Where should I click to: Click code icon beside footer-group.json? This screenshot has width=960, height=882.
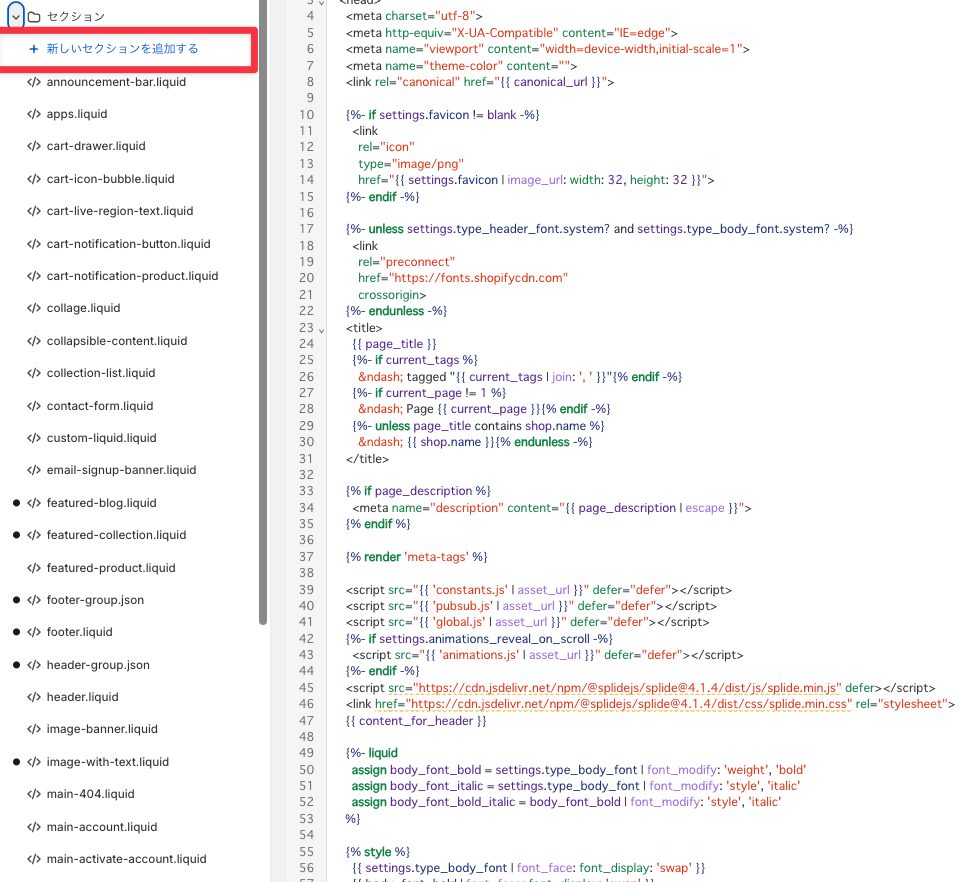pyautogui.click(x=34, y=600)
